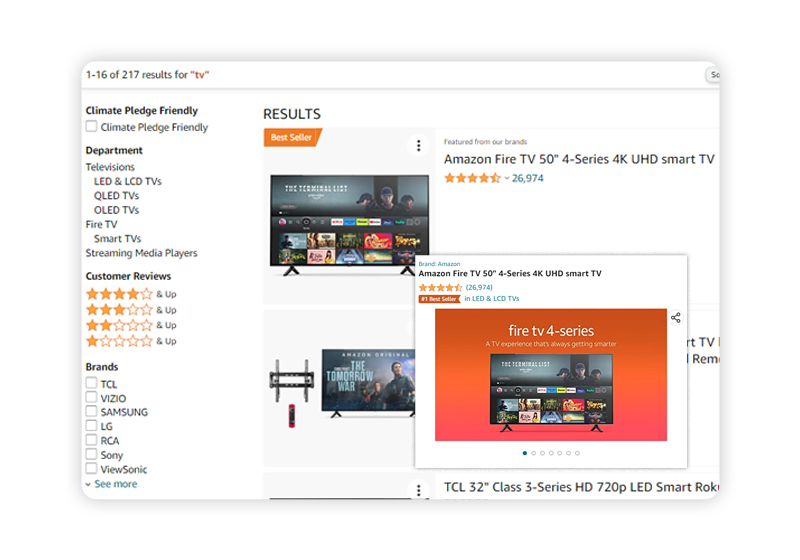Open the Fire TV 50" product thumbnail

coord(349,225)
